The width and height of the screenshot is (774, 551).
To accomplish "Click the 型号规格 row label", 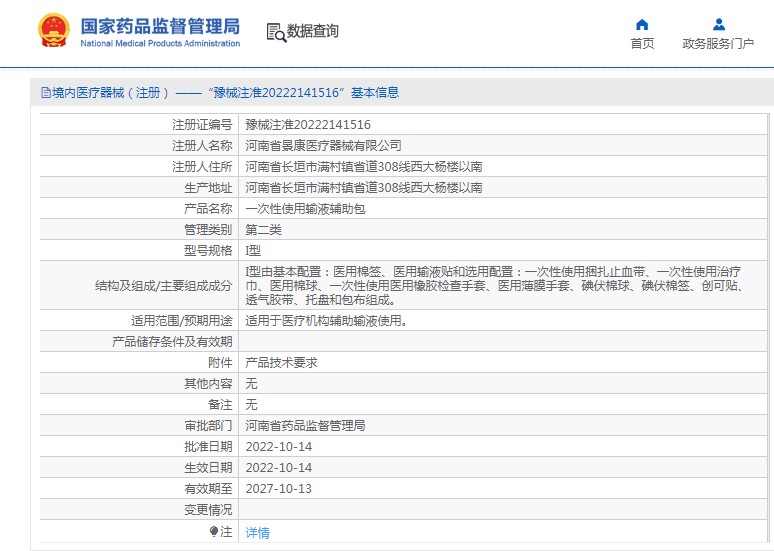I will pyautogui.click(x=208, y=251).
